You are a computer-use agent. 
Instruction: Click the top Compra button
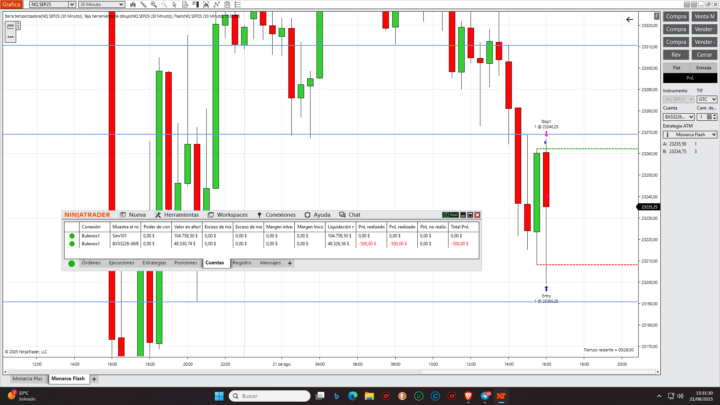pyautogui.click(x=676, y=17)
